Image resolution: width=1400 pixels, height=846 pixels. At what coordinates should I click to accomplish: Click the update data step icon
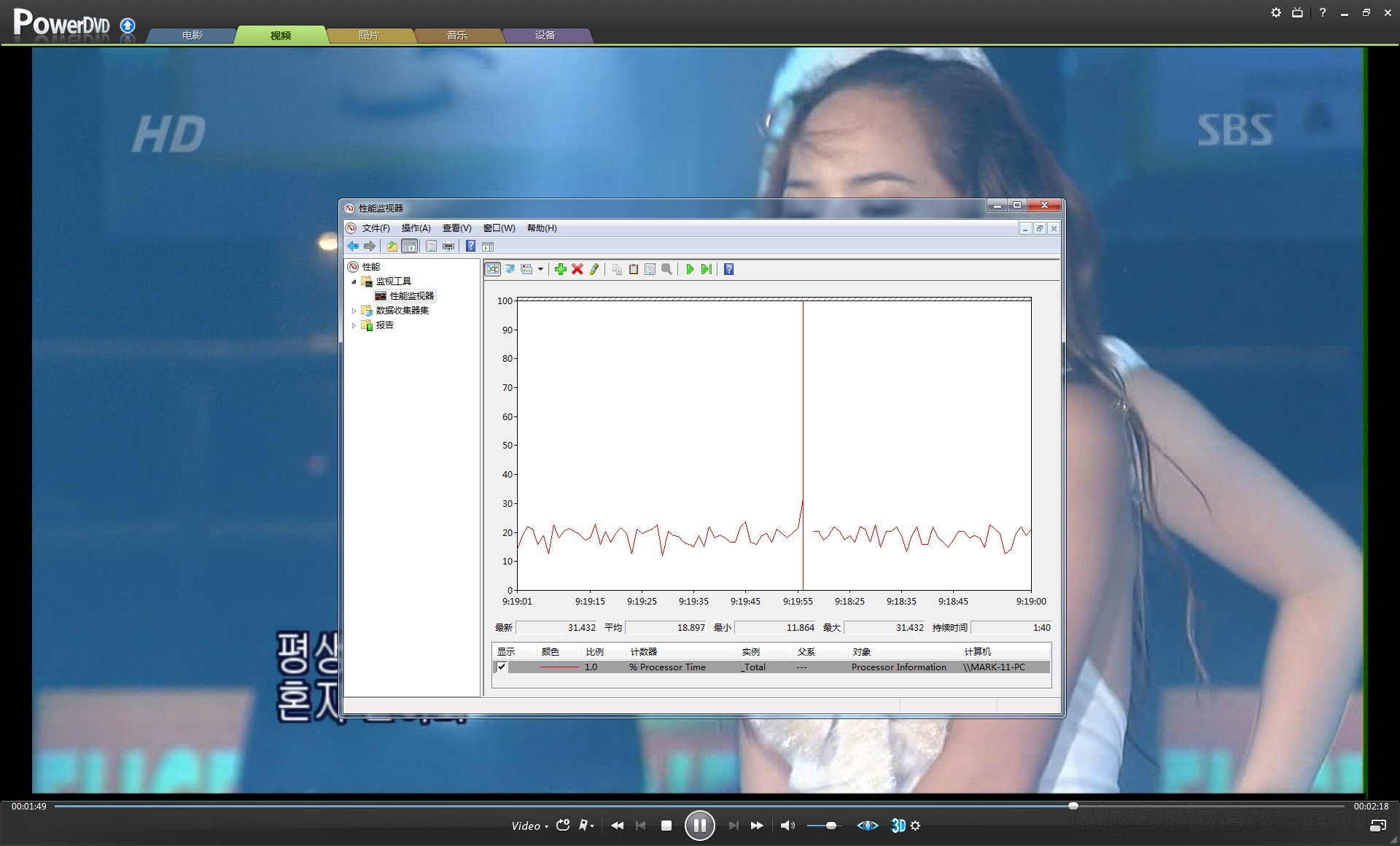point(706,269)
